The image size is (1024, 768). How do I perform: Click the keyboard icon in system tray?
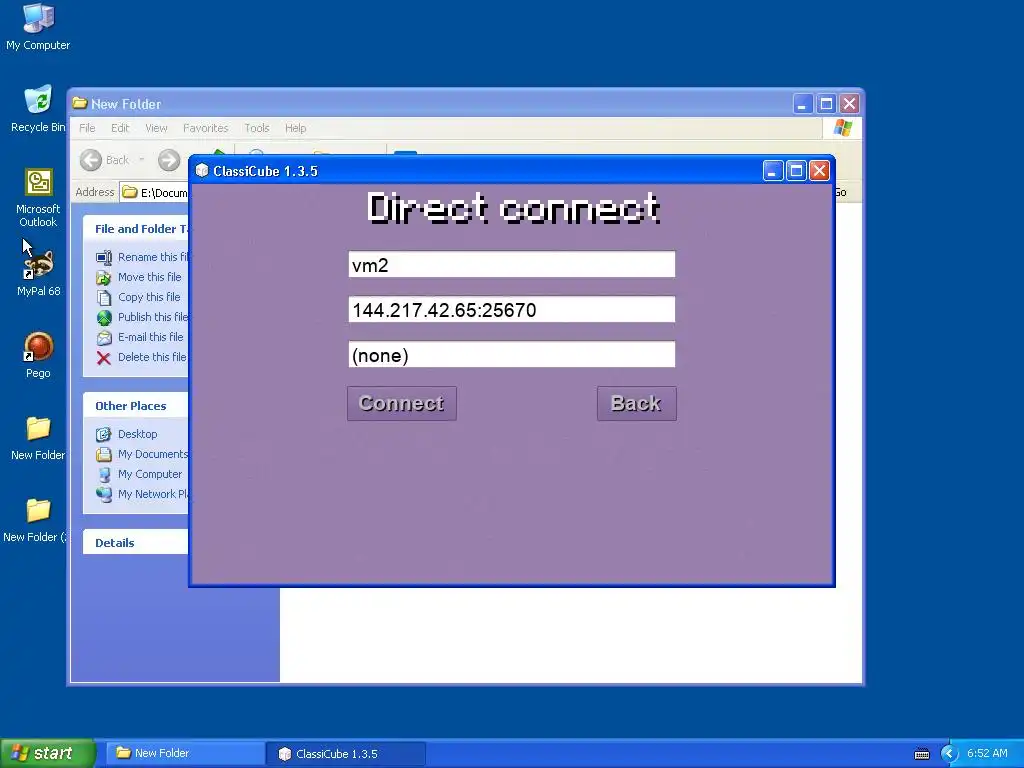(x=921, y=754)
